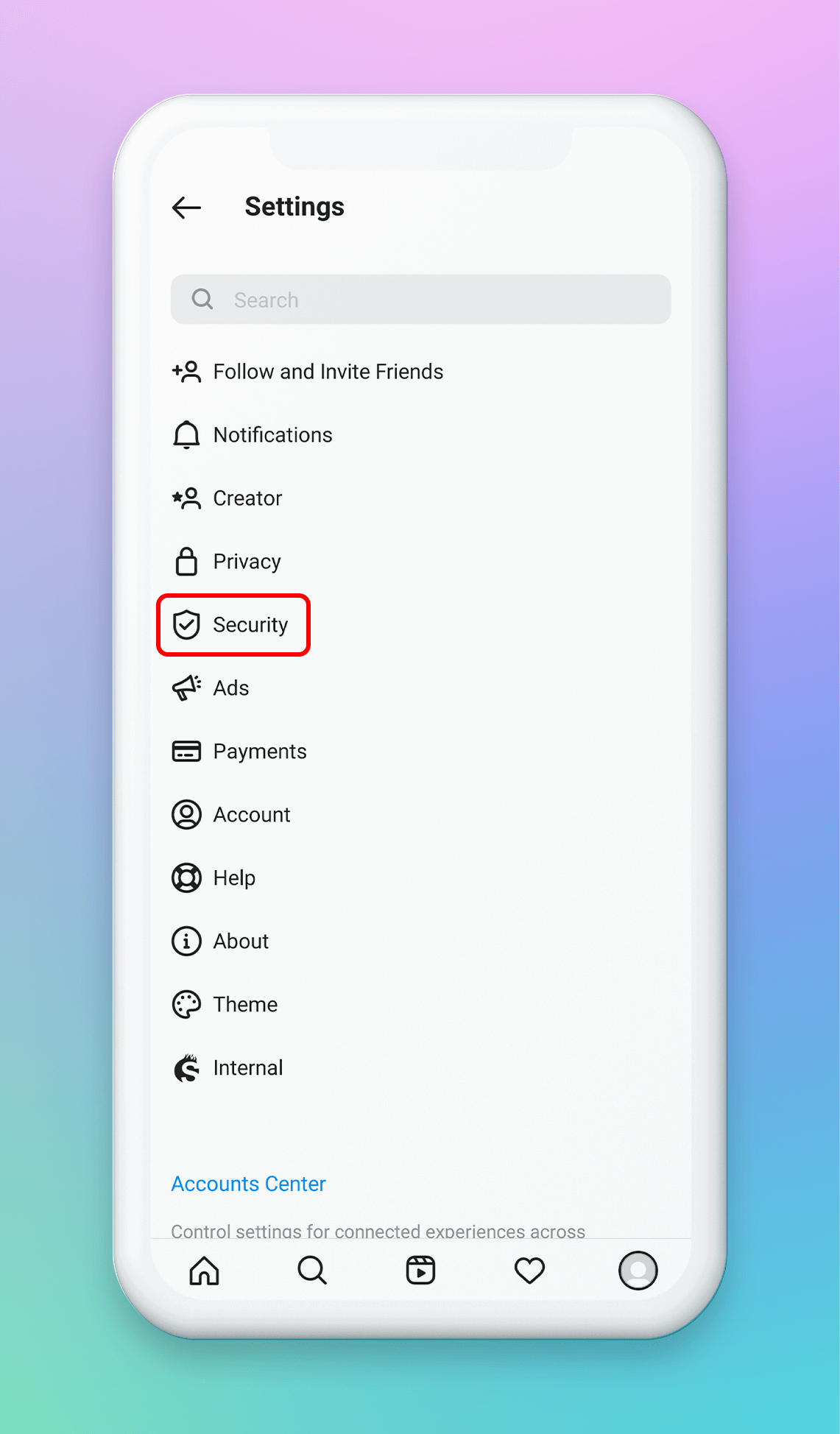
Task: Tap the megaphone Ads icon
Action: click(x=186, y=688)
